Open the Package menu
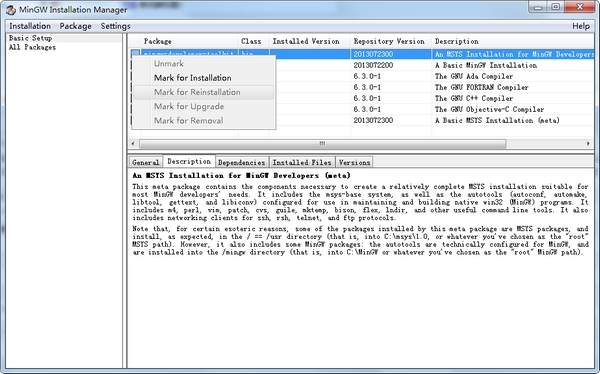The height and width of the screenshot is (374, 600). (75, 26)
